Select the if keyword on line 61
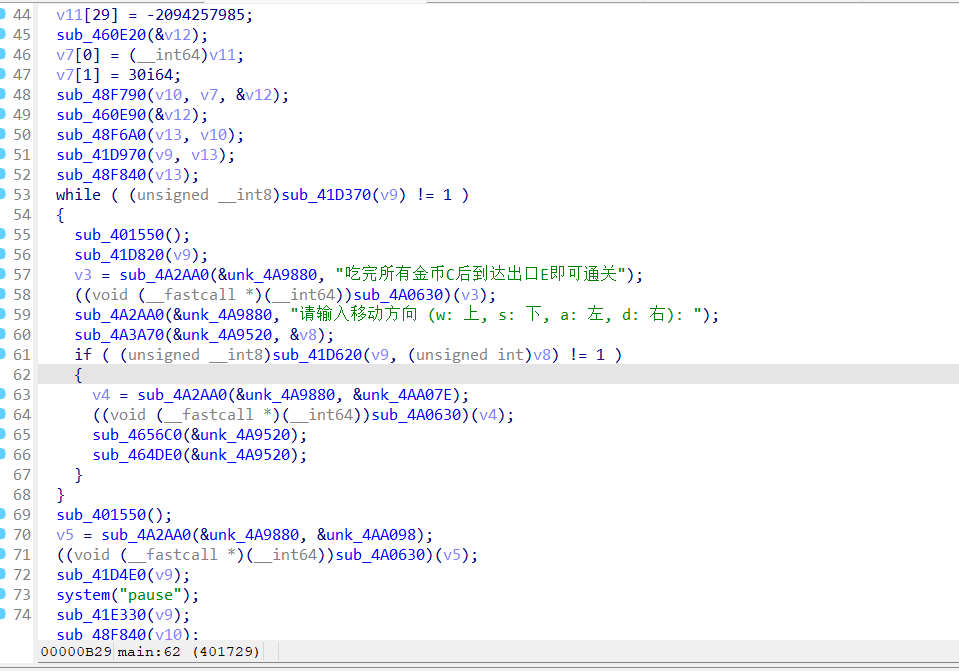 point(83,355)
